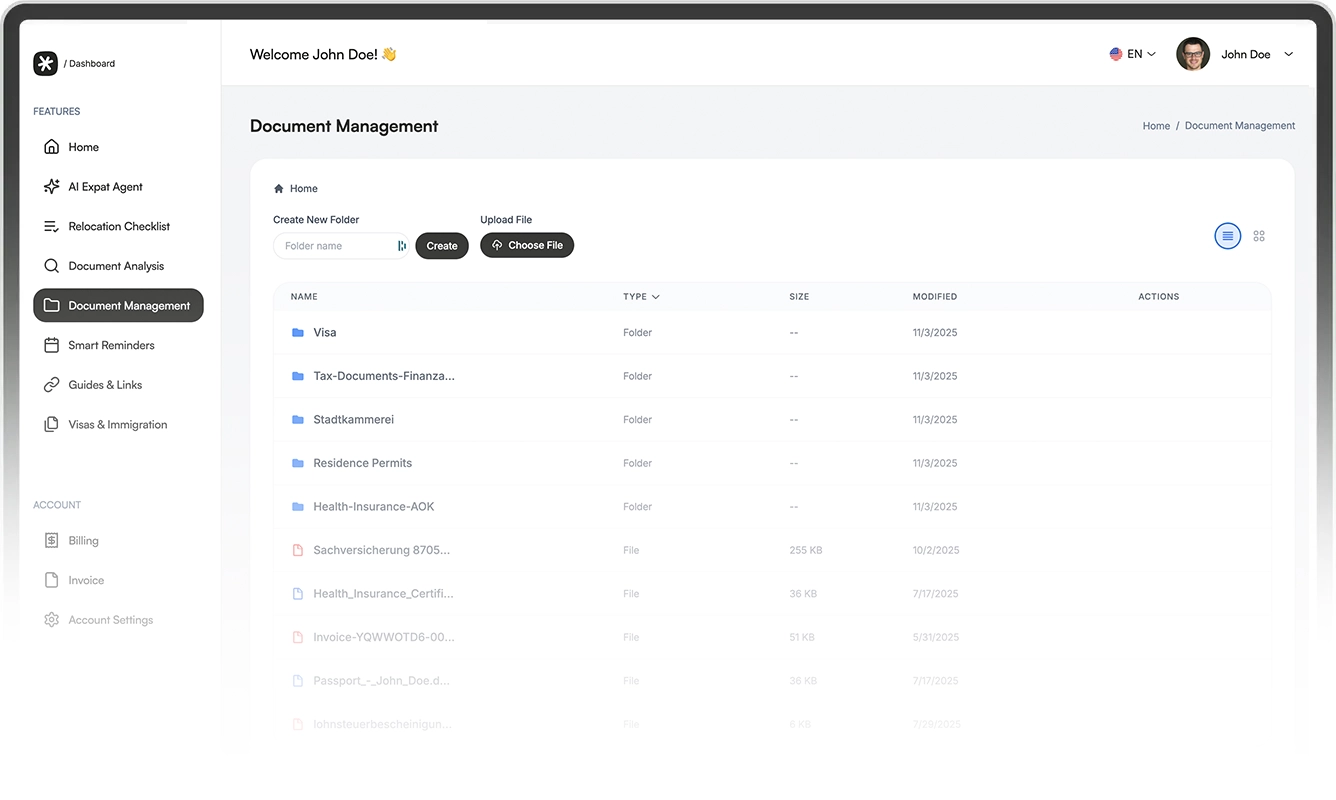The height and width of the screenshot is (800, 1336).
Task: Click the Billing dollar icon
Action: (x=51, y=540)
